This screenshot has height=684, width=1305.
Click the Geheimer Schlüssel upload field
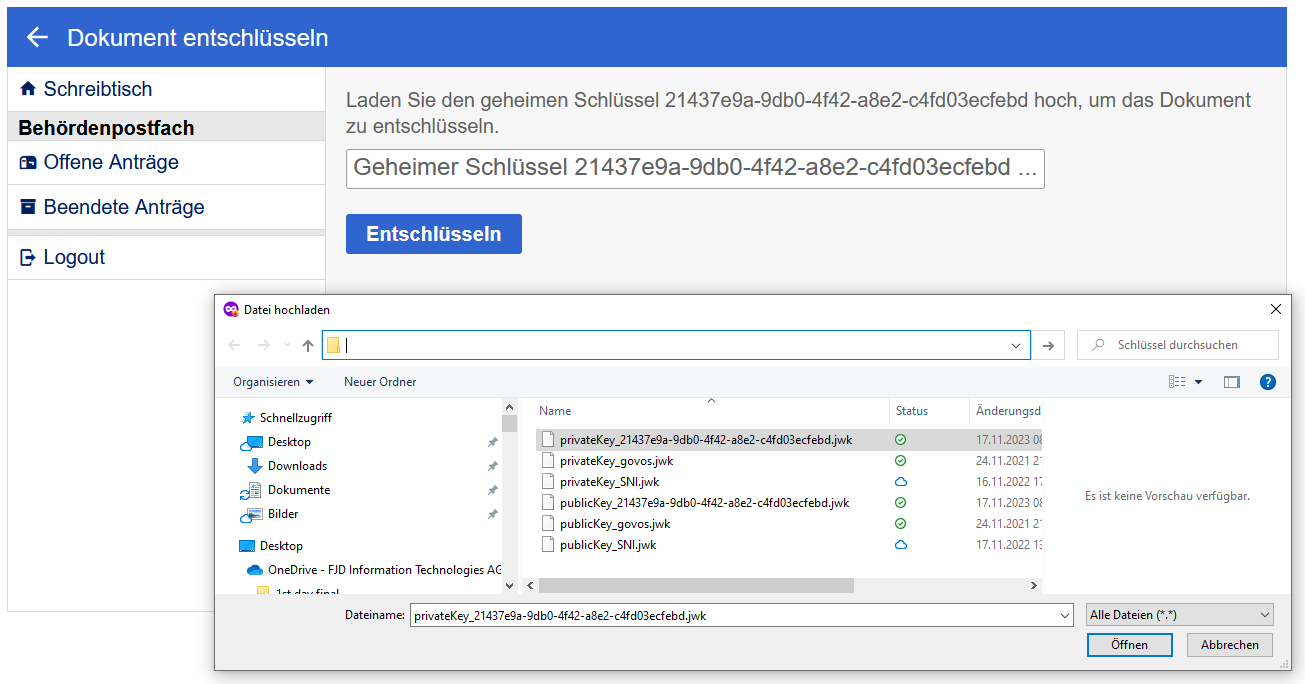pos(695,168)
